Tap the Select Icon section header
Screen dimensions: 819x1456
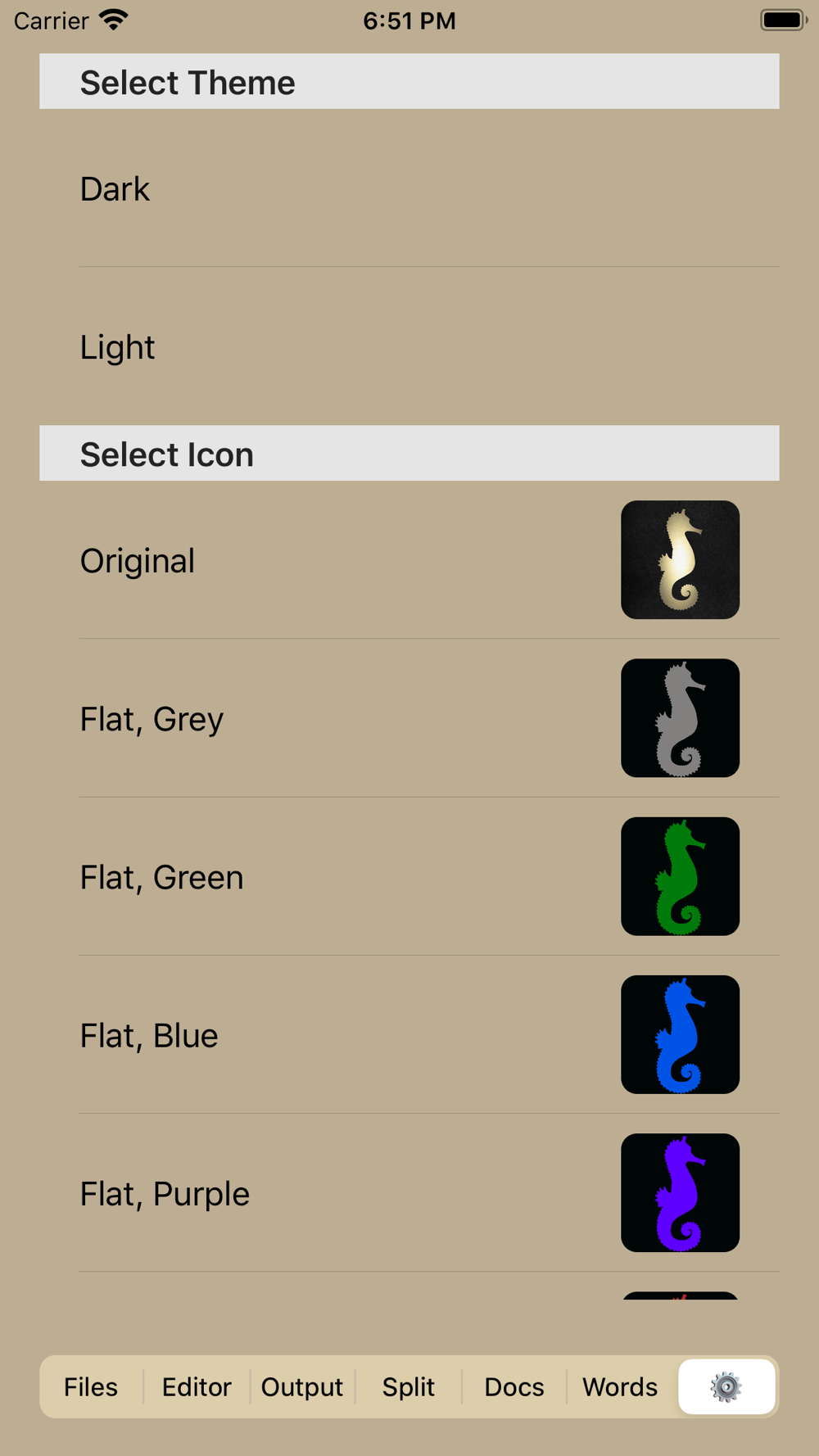(409, 453)
